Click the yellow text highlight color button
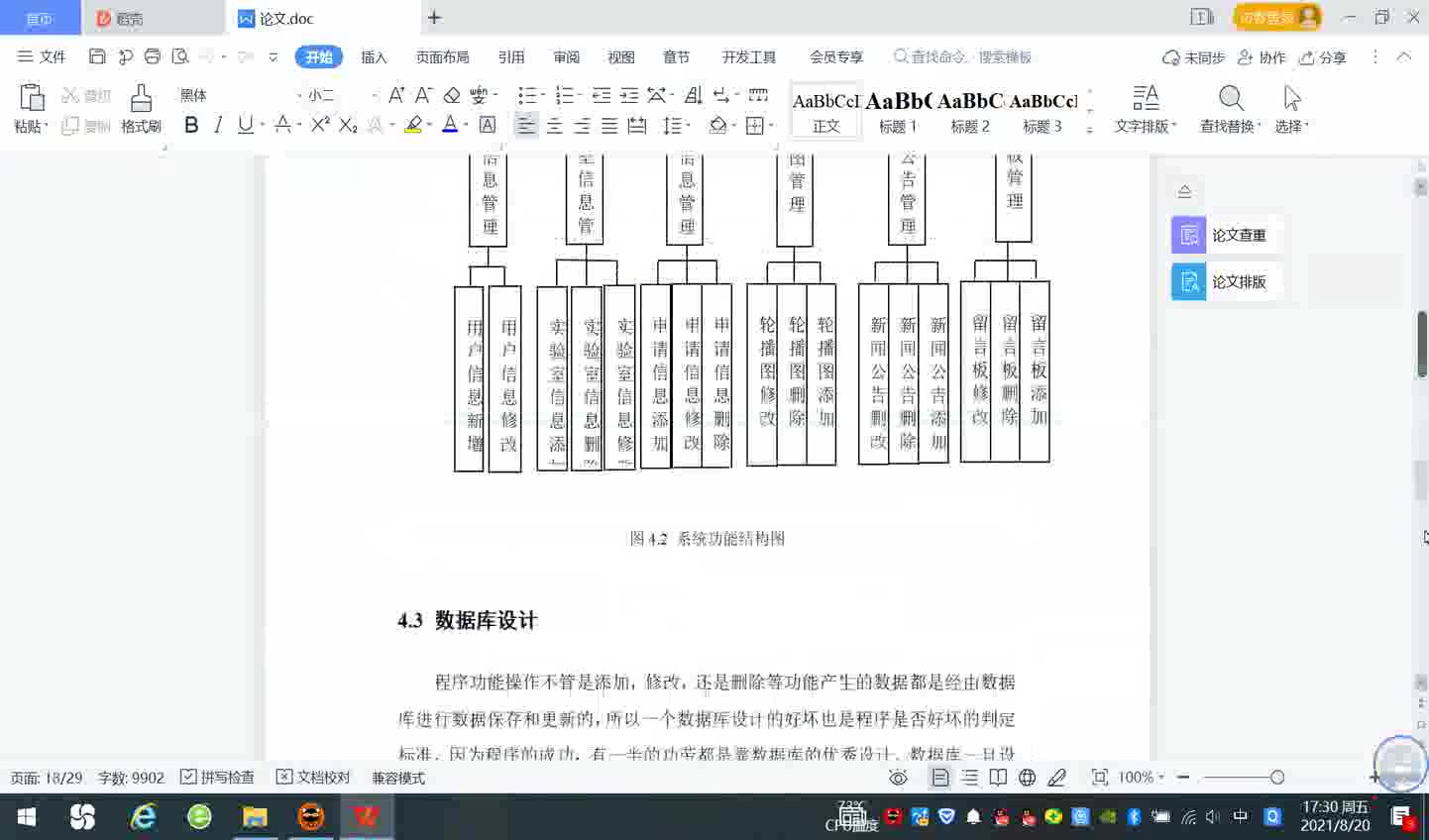The width and height of the screenshot is (1429, 840). coord(413,125)
